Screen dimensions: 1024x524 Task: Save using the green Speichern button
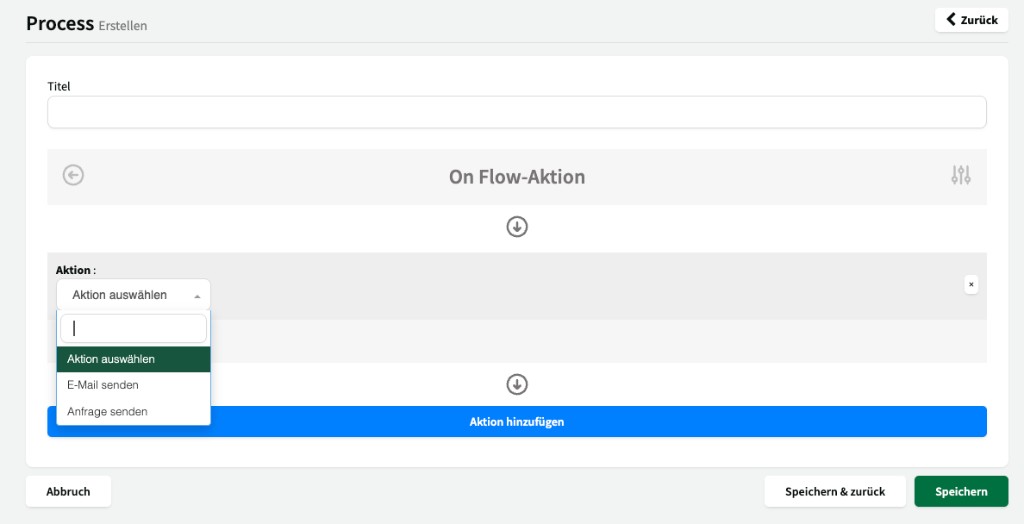click(961, 491)
